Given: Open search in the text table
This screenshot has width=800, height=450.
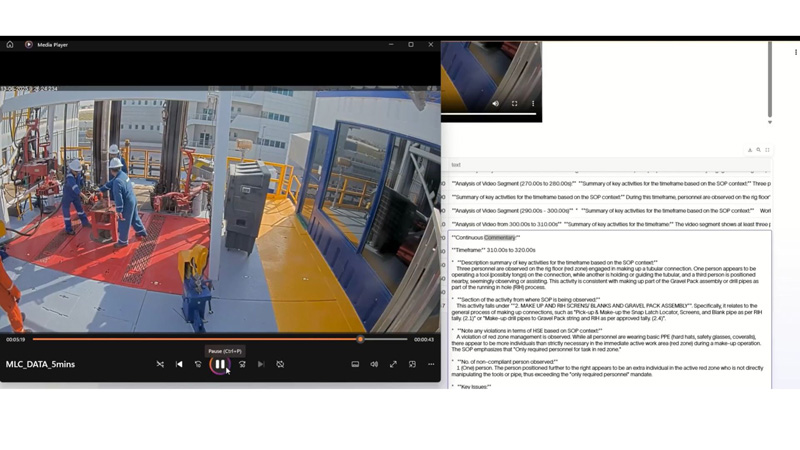Looking at the screenshot, I should click(759, 150).
